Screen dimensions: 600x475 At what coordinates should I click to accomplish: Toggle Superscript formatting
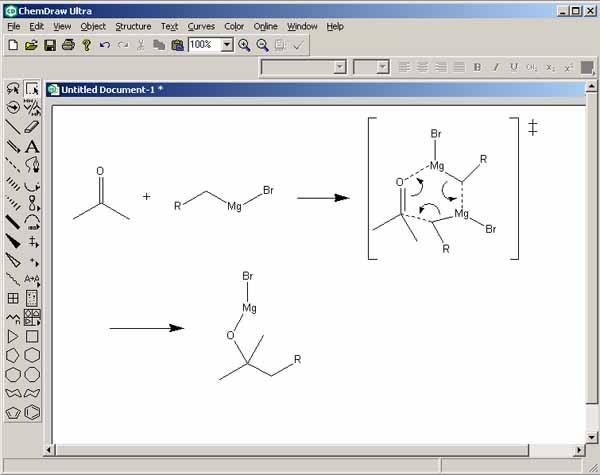point(569,67)
